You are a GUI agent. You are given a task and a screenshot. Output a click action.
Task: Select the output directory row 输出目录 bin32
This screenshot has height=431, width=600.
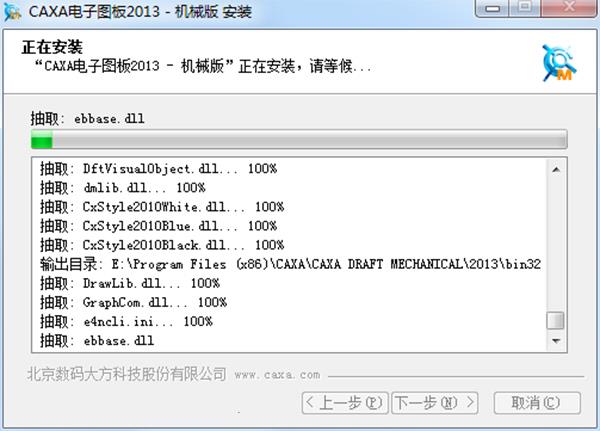point(290,264)
